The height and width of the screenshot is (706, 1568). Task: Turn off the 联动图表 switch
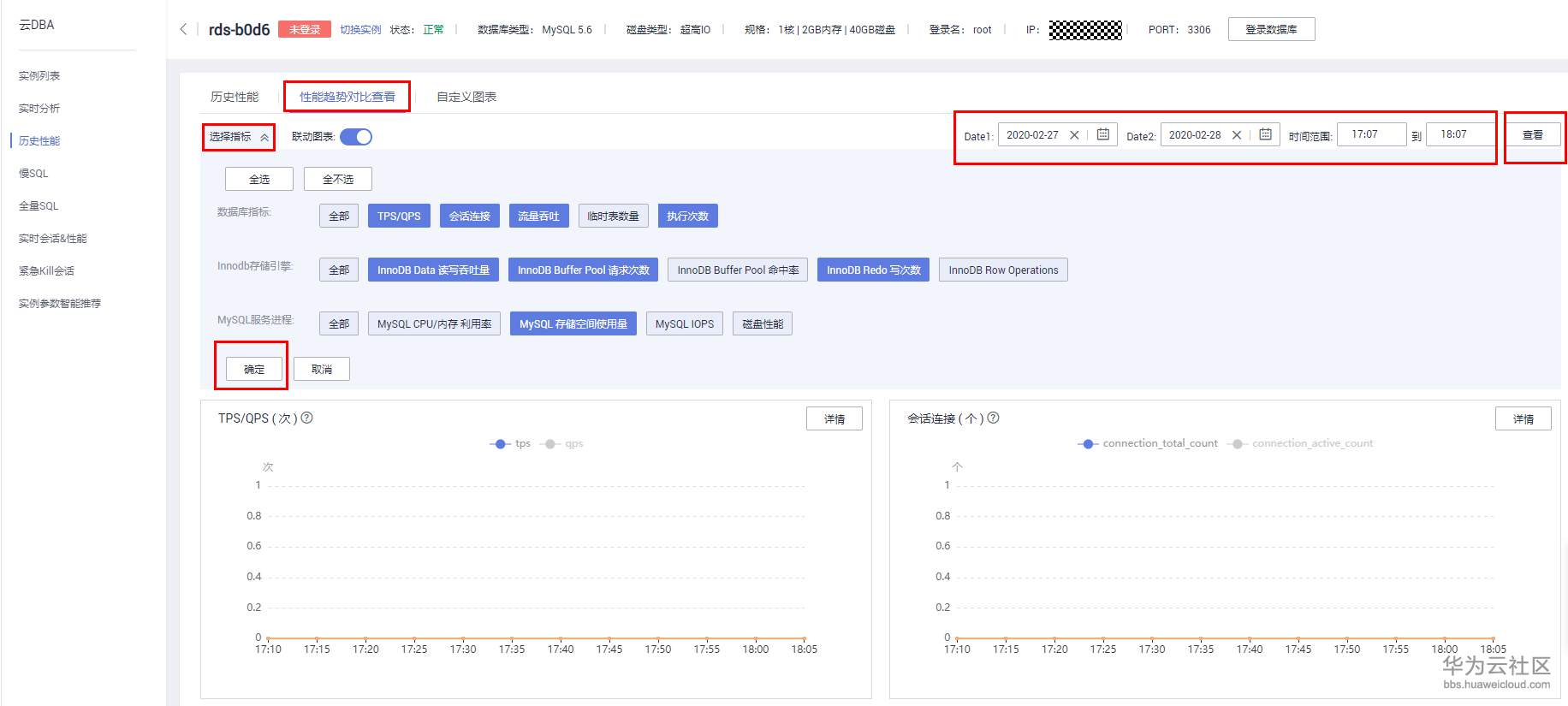[x=356, y=137]
